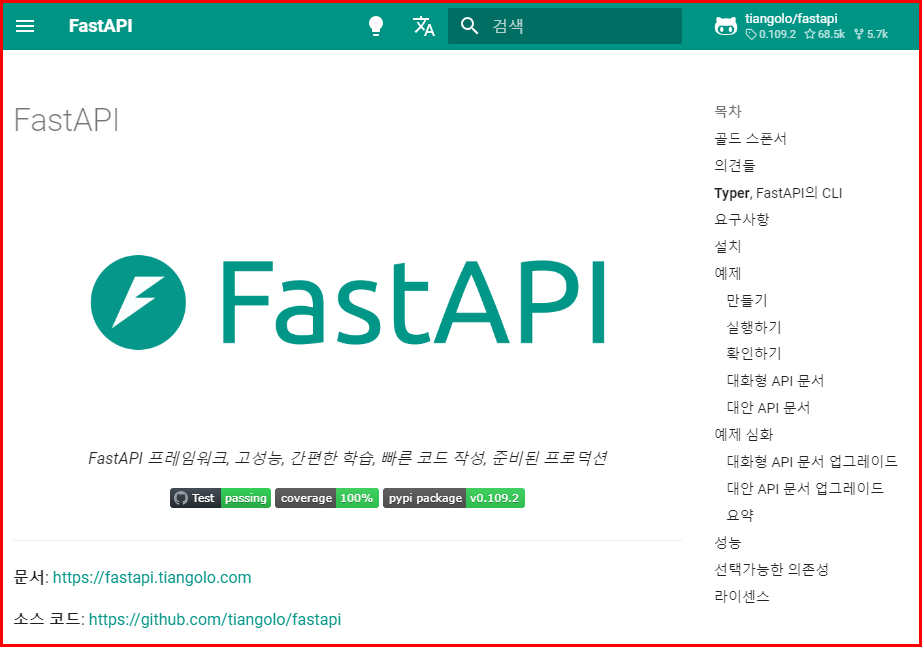Click the 68.5k stars count
The height and width of the screenshot is (647, 922).
[x=824, y=34]
